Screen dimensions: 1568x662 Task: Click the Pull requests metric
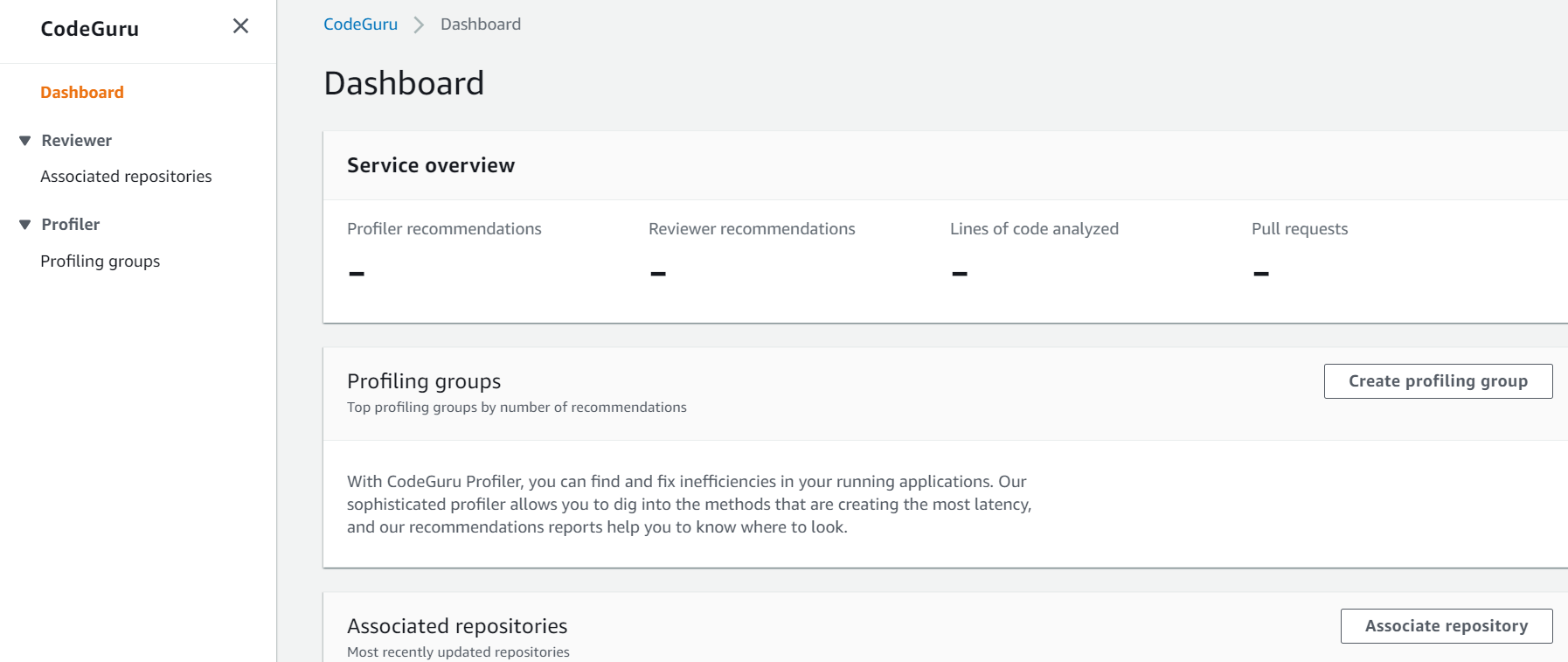tap(1300, 229)
